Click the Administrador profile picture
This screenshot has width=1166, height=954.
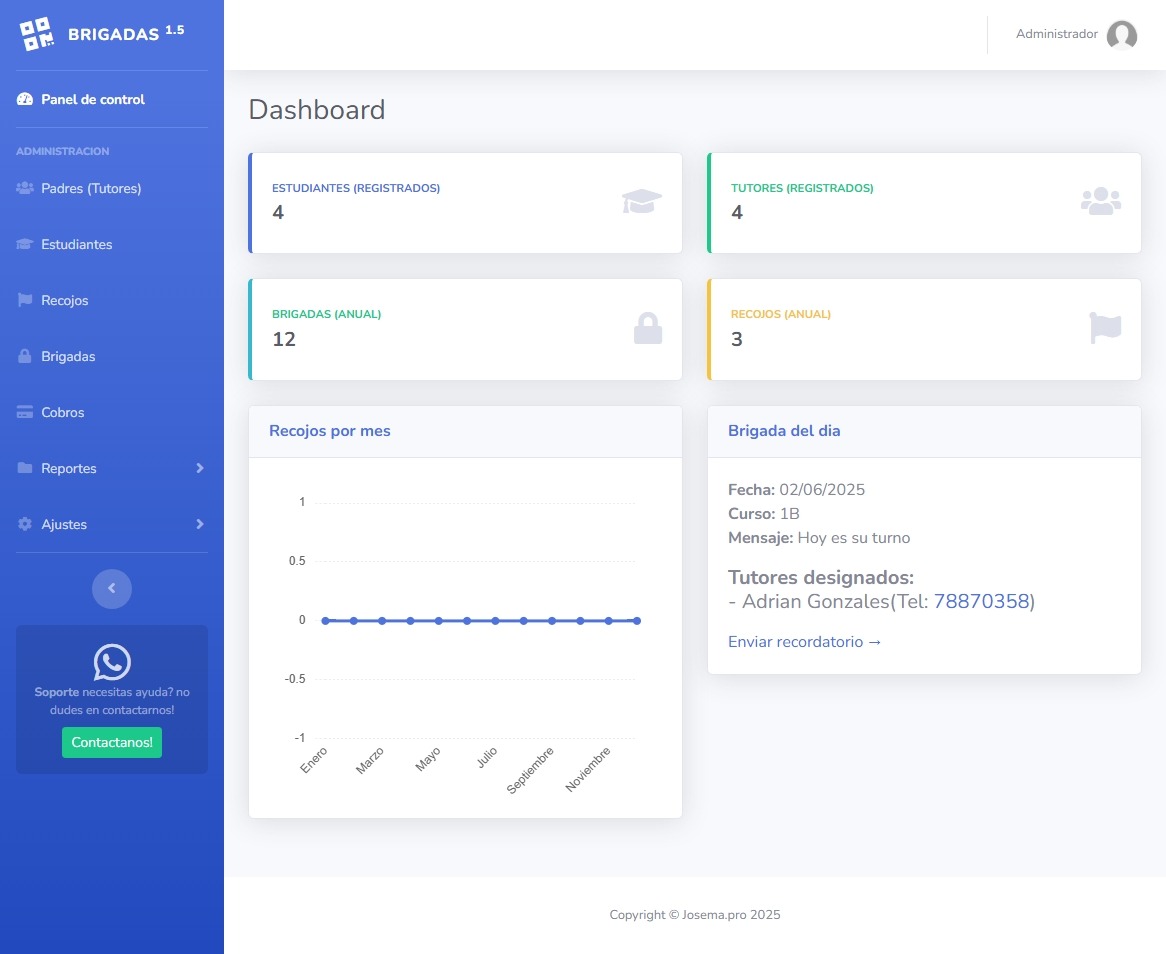[x=1121, y=35]
